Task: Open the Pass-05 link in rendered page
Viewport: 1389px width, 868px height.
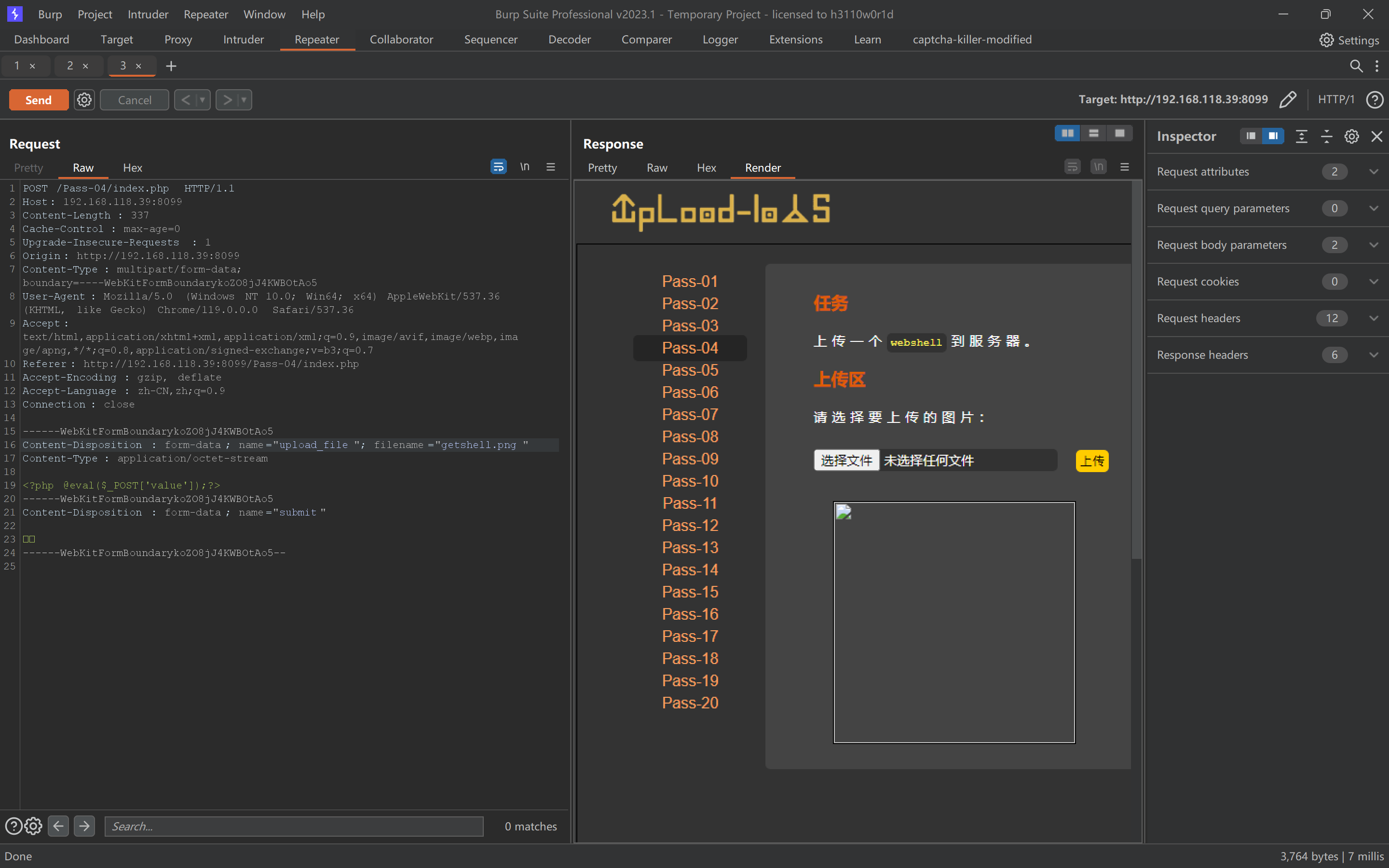Action: 690,370
